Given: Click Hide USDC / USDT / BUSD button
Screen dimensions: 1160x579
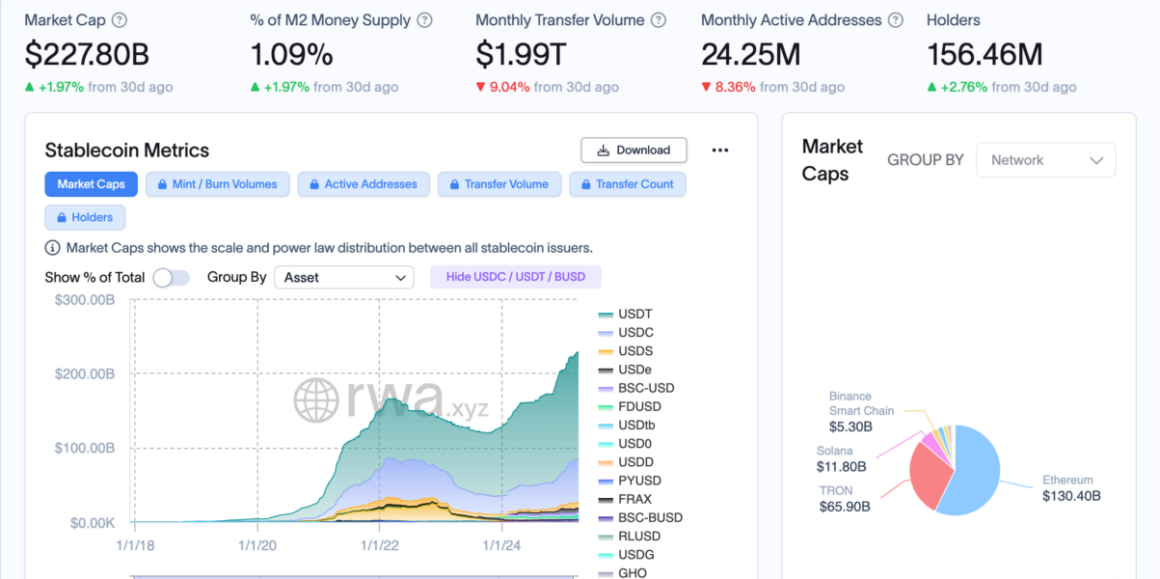Looking at the screenshot, I should 515,277.
